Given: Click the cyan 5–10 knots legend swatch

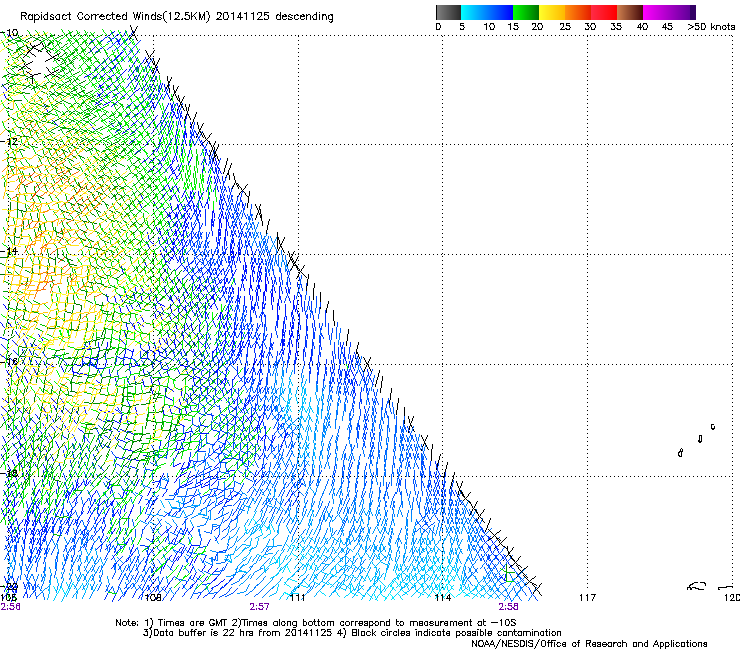Looking at the screenshot, I should [474, 12].
